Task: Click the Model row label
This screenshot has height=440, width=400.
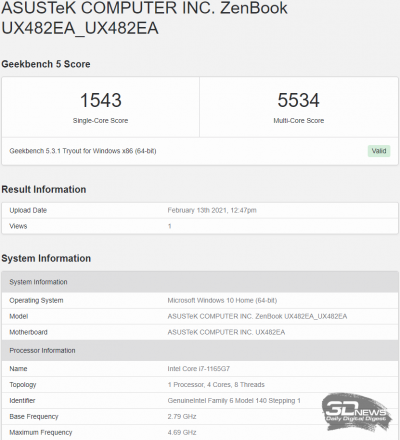Action: coord(19,316)
